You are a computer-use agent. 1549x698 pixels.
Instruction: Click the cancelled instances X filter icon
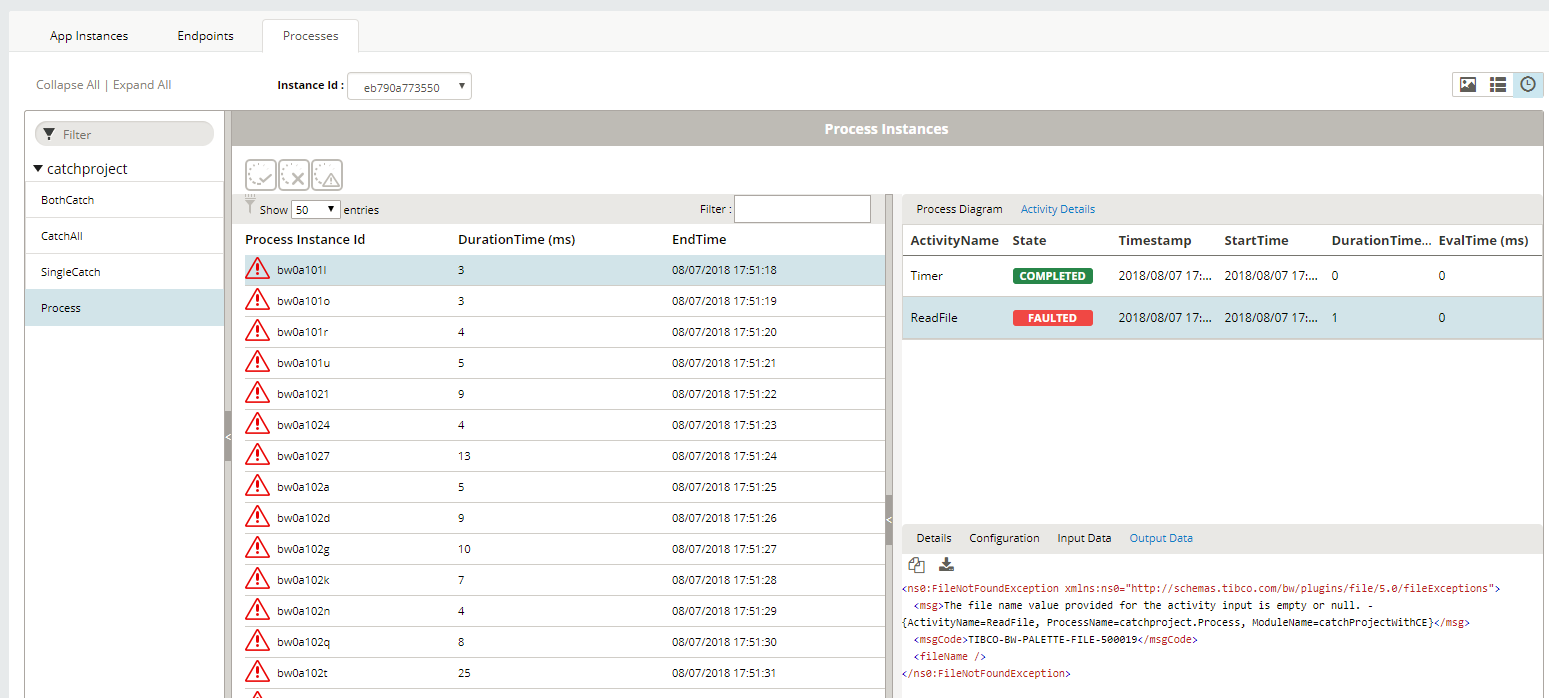[294, 175]
